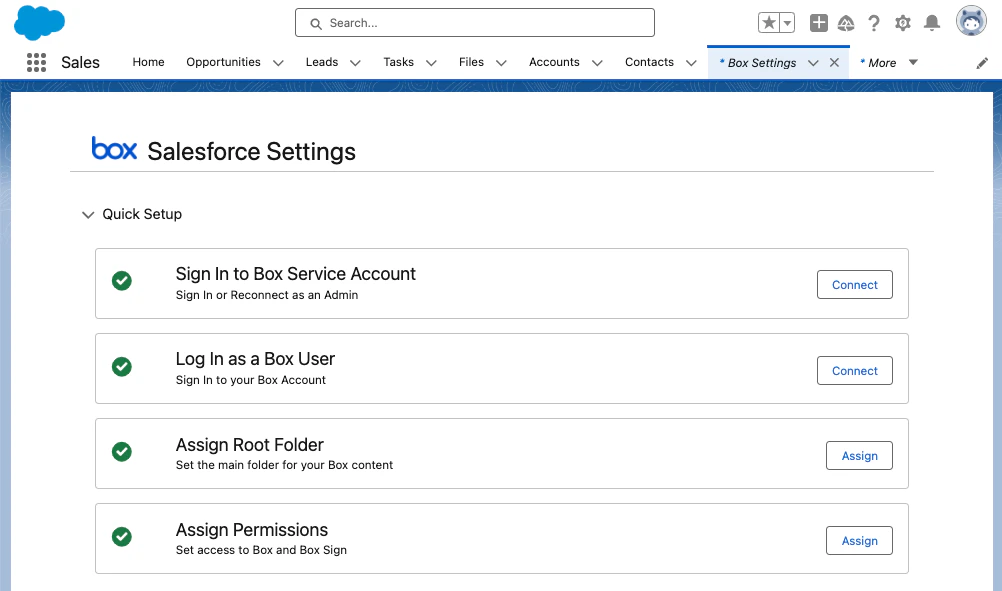Open the user profile avatar
Screen dimensions: 1002x591
coord(971,22)
